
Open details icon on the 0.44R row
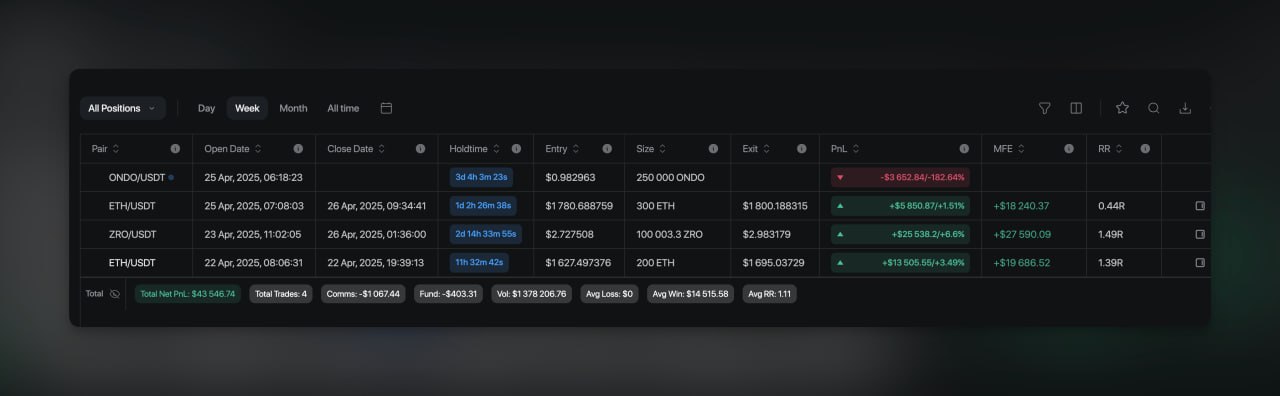tap(1200, 206)
